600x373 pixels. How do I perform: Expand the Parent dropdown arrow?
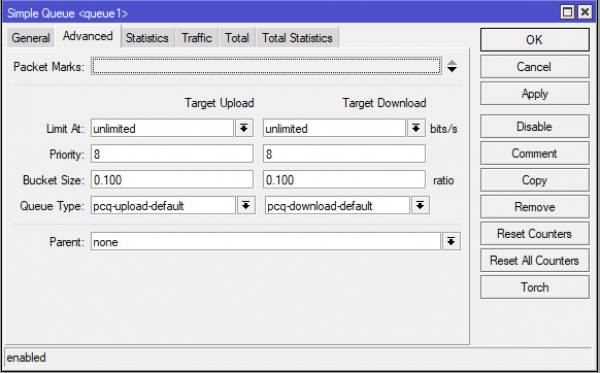click(x=451, y=242)
